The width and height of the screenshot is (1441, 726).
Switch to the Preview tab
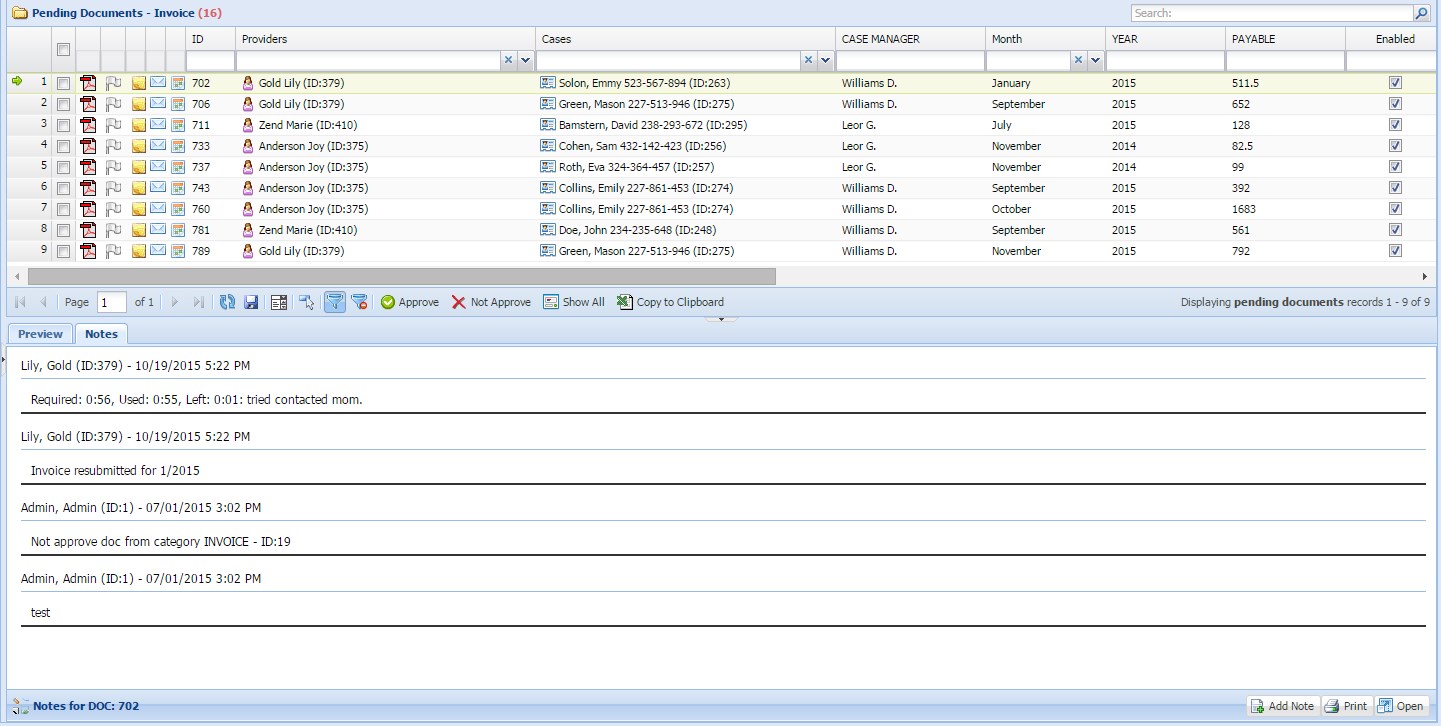click(x=40, y=334)
